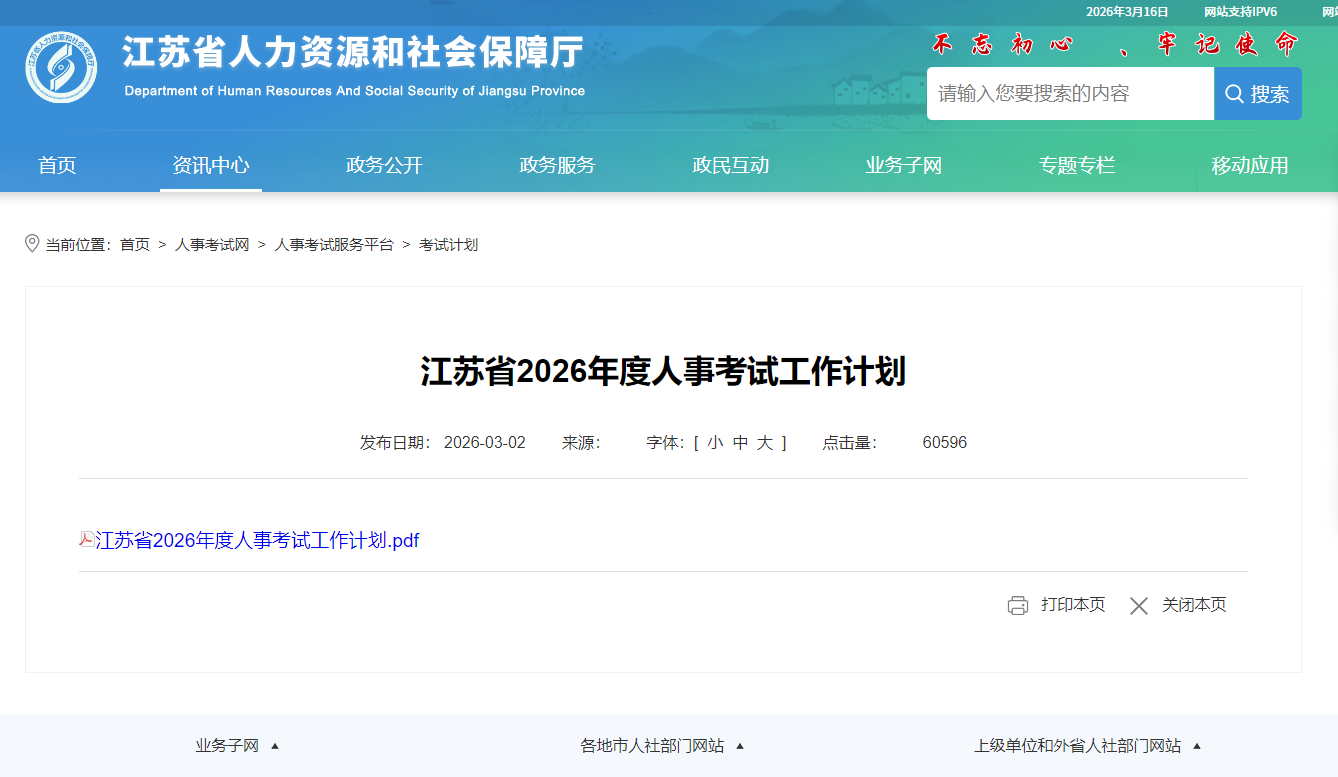The image size is (1338, 777).
Task: Click 人事考试服务平台 breadcrumb link
Action: pos(334,244)
